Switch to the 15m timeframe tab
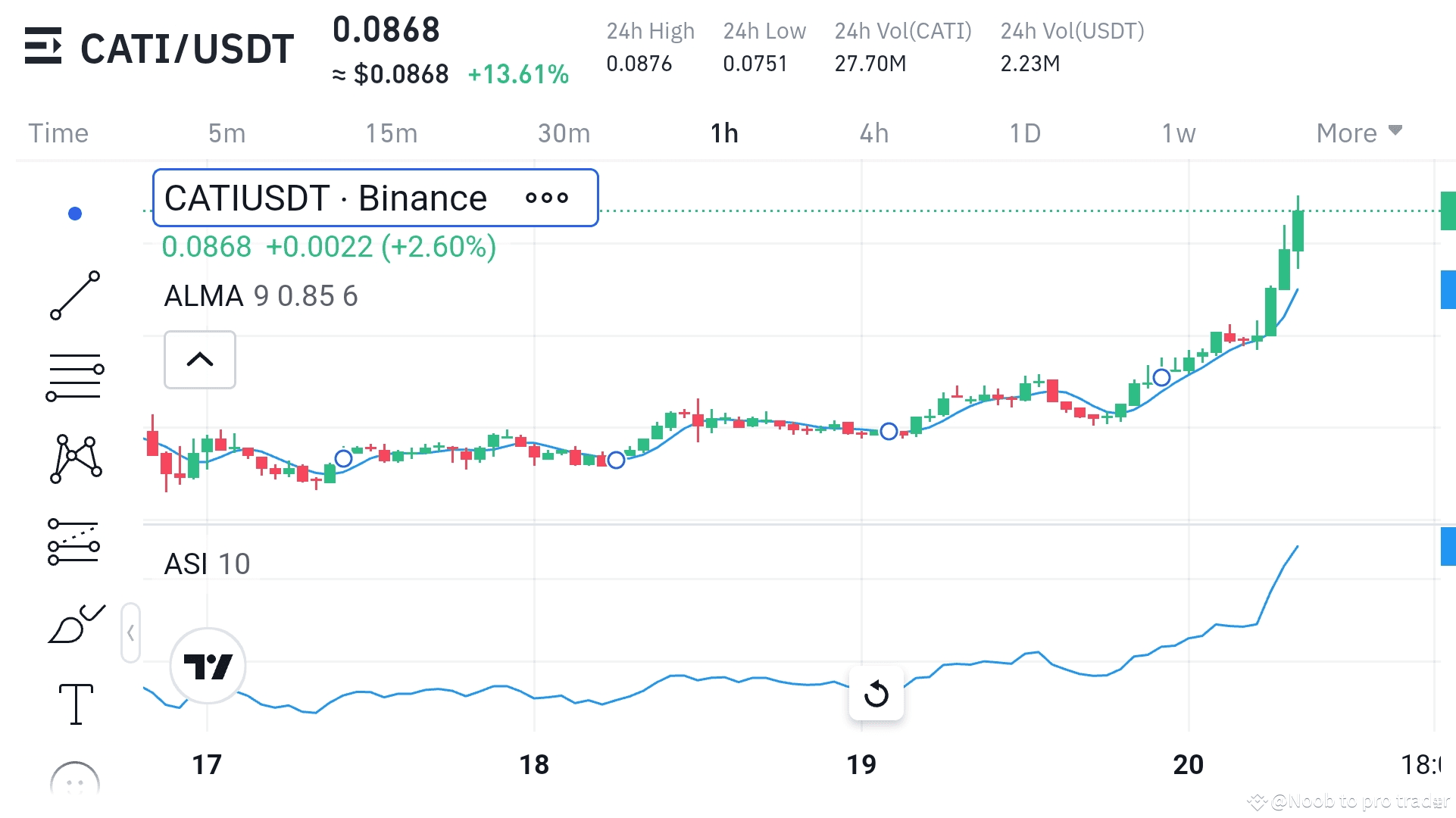The height and width of the screenshot is (818, 1456). coord(391,133)
